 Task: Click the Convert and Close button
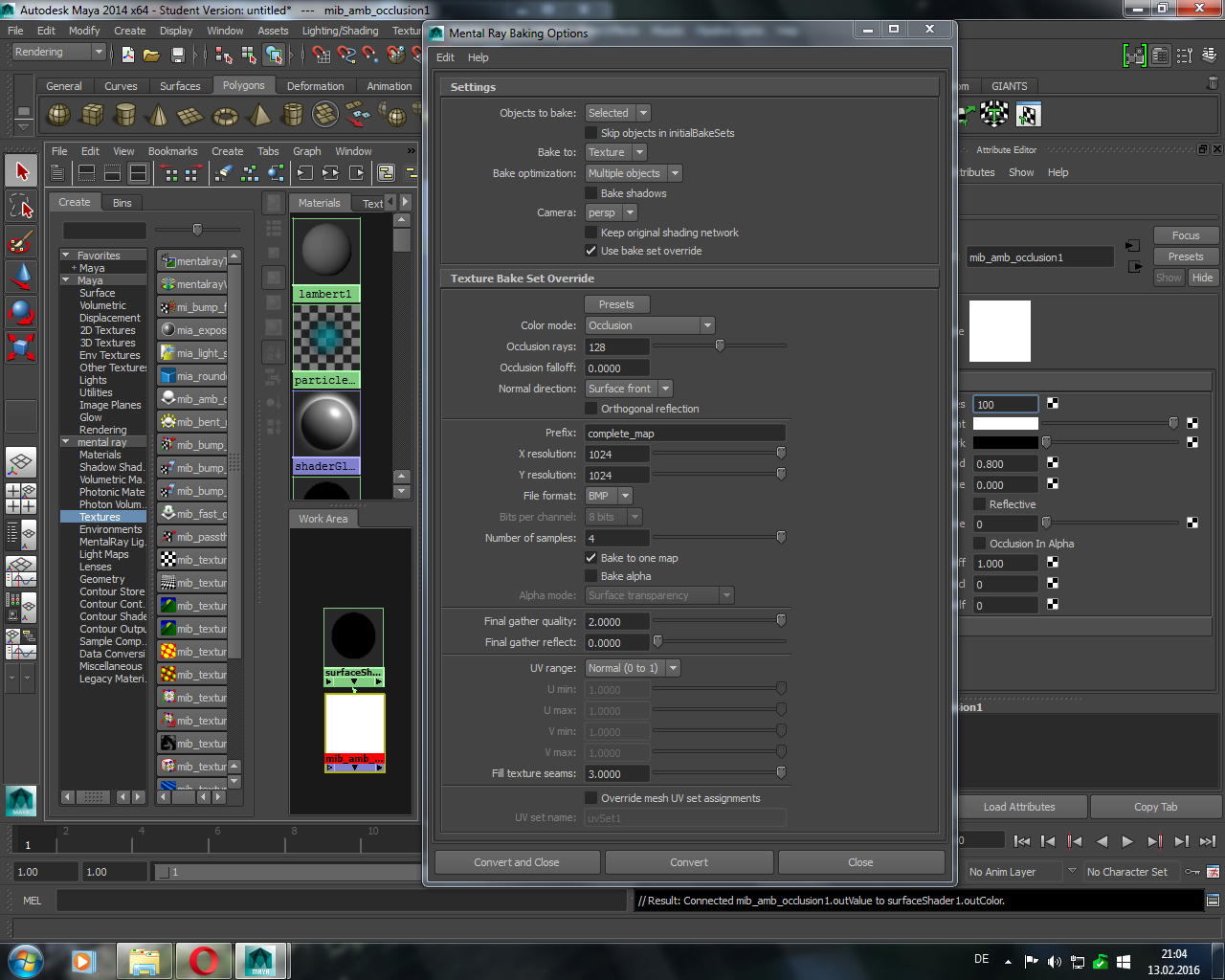(x=517, y=862)
